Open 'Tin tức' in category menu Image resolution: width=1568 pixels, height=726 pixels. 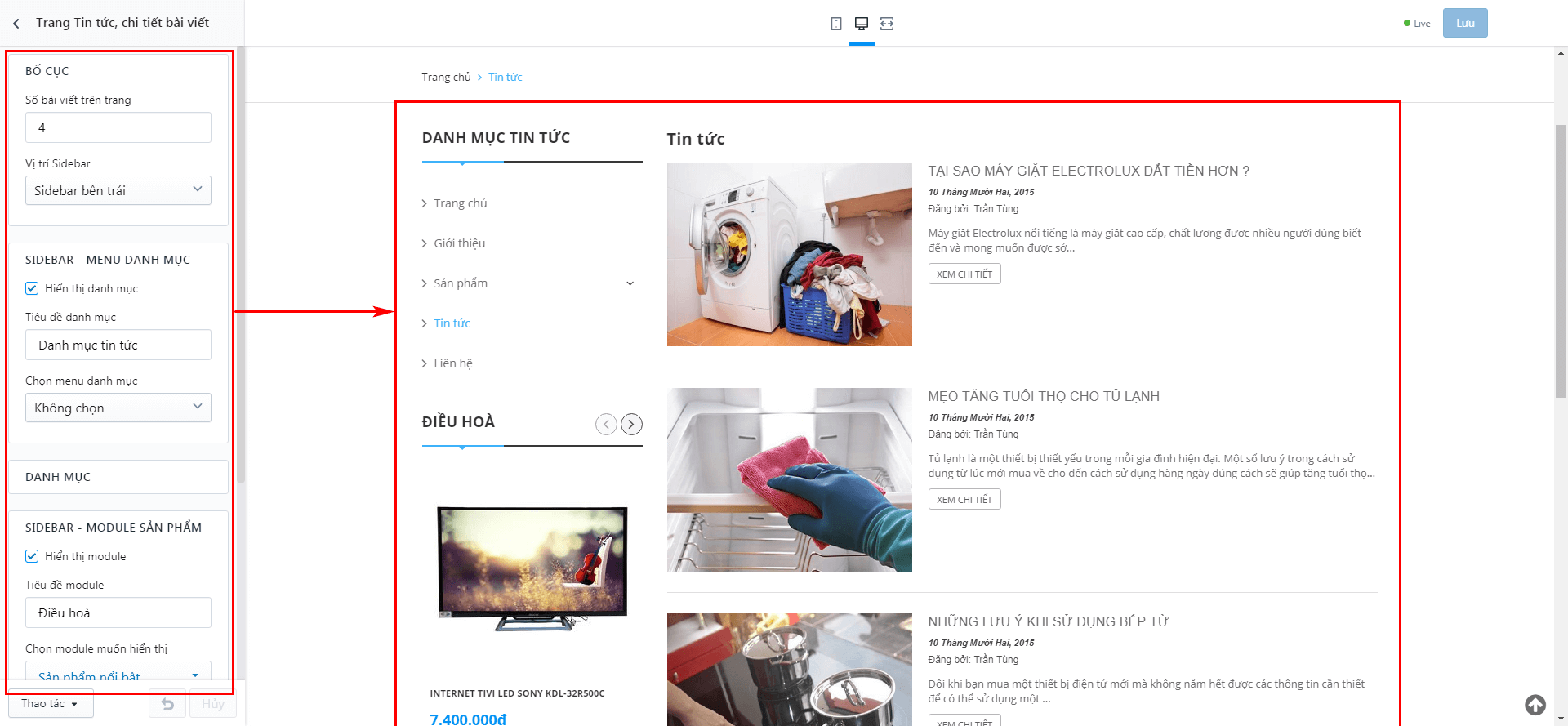[x=452, y=323]
